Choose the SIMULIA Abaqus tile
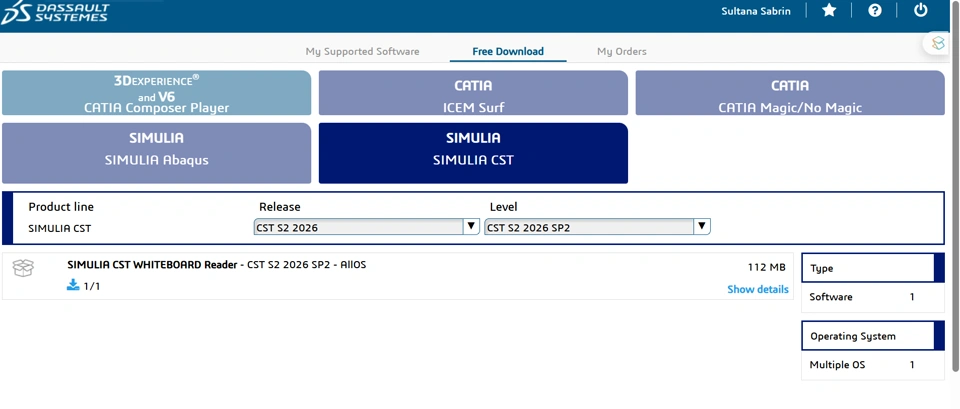Image resolution: width=960 pixels, height=409 pixels. [157, 153]
